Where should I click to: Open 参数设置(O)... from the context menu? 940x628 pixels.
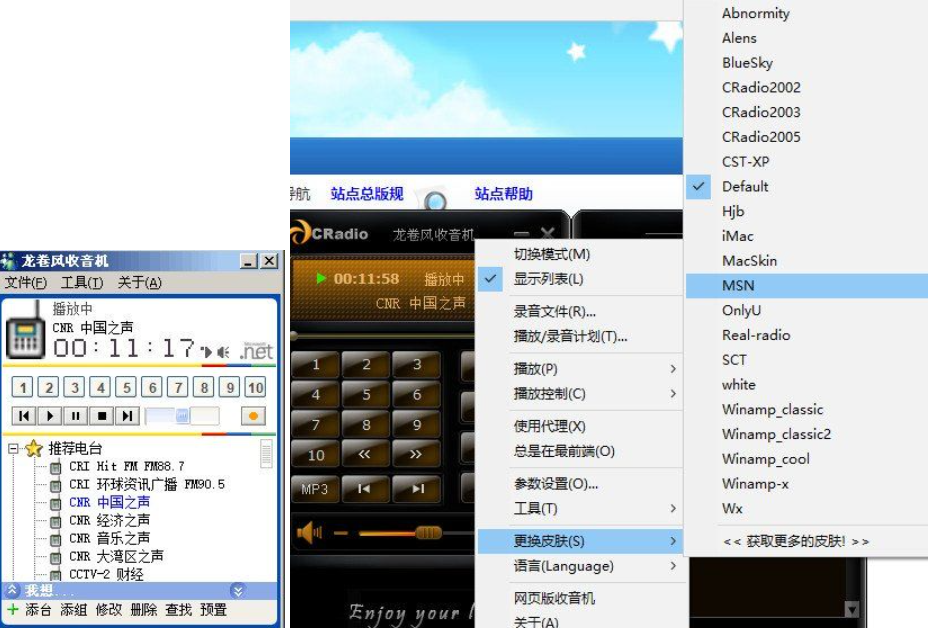point(556,484)
